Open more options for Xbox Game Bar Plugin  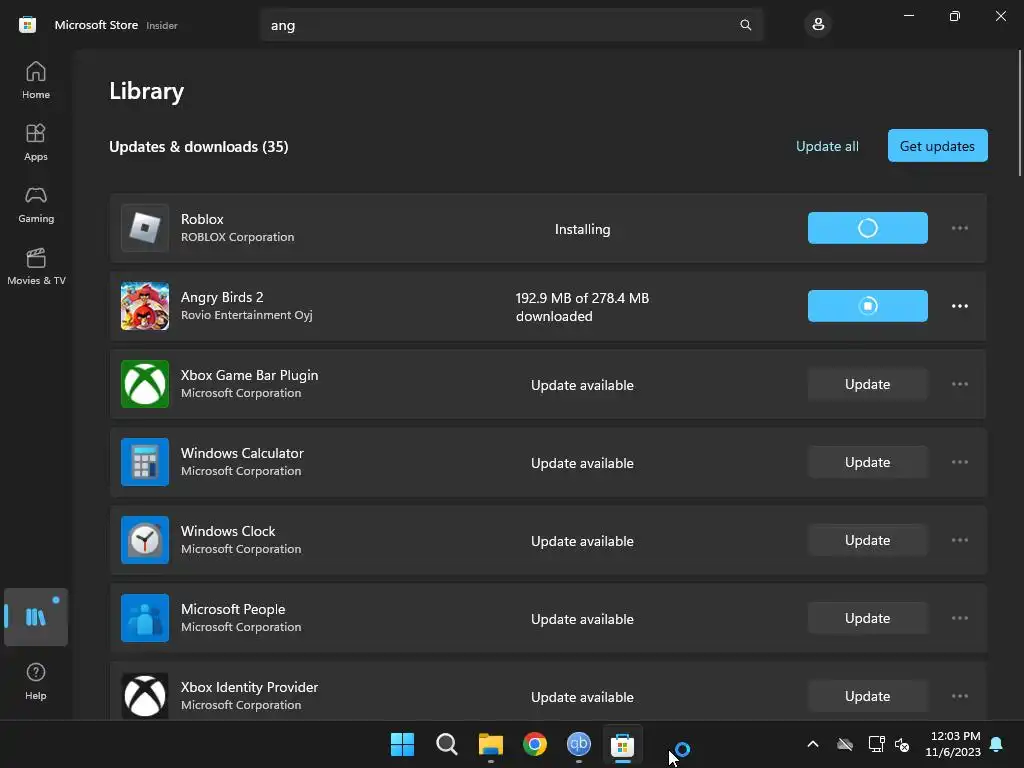pos(959,384)
